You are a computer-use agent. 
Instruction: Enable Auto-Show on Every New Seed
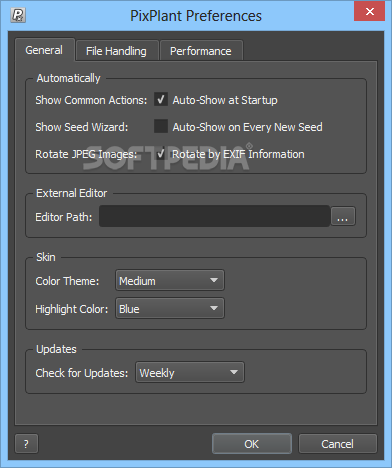click(161, 126)
